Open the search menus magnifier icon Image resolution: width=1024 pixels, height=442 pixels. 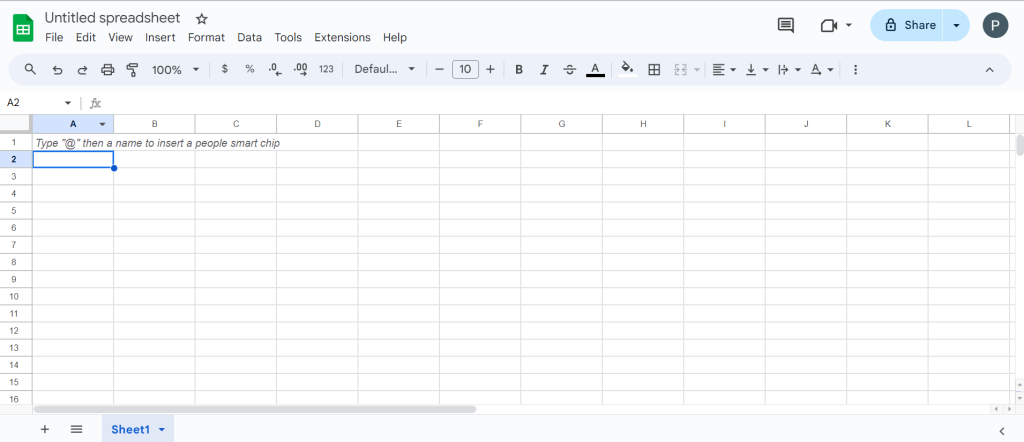point(30,69)
